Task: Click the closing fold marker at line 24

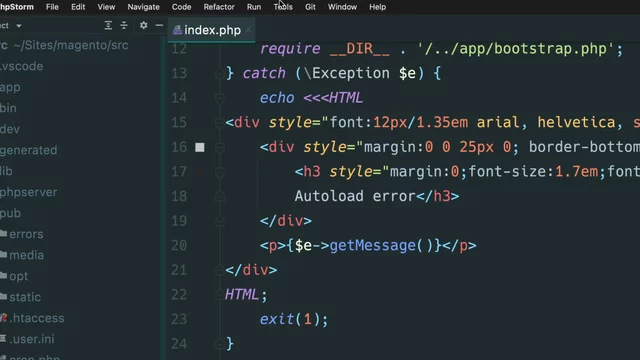Action: pyautogui.click(x=220, y=344)
